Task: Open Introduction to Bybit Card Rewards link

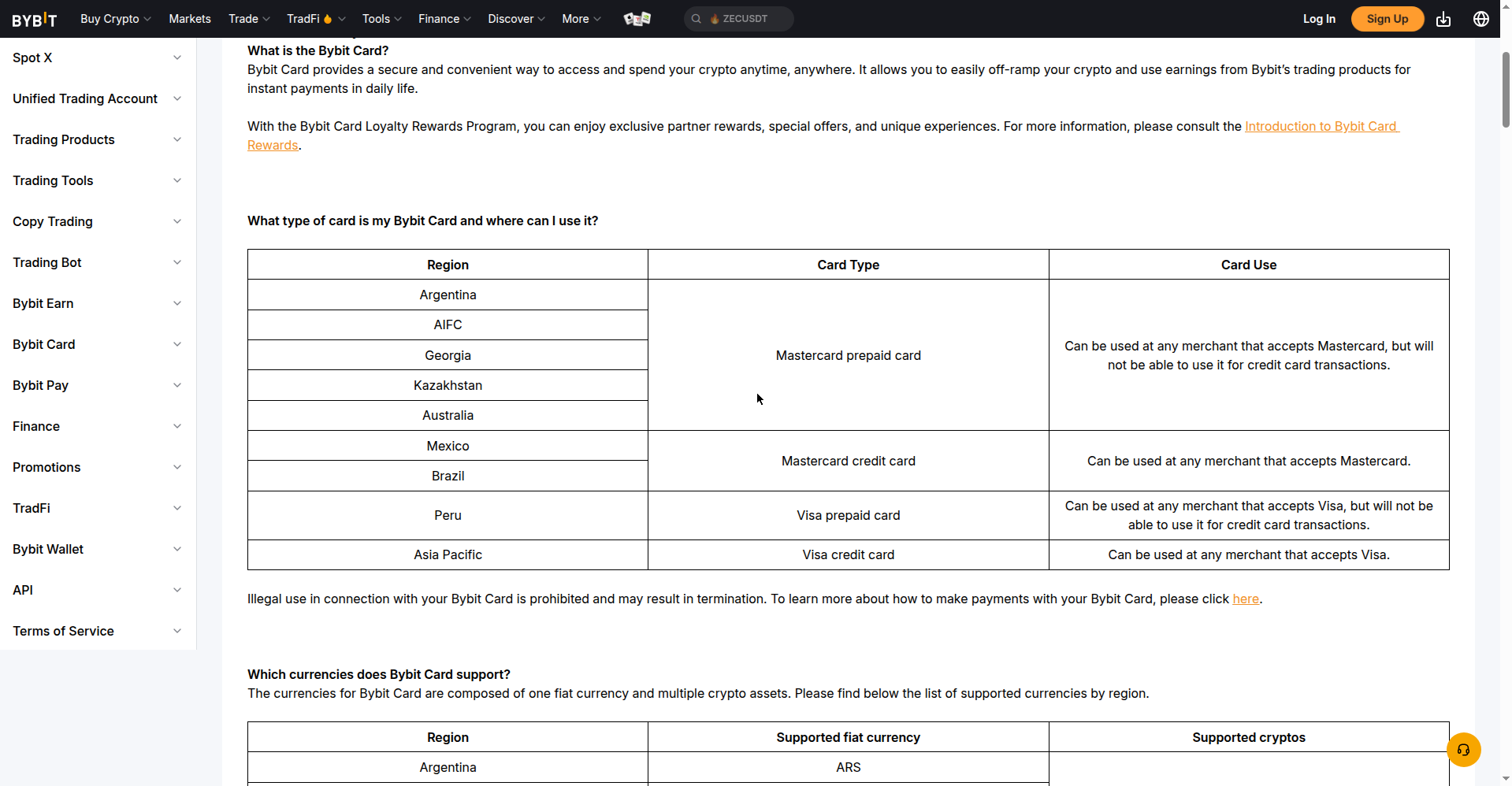Action: click(1321, 126)
